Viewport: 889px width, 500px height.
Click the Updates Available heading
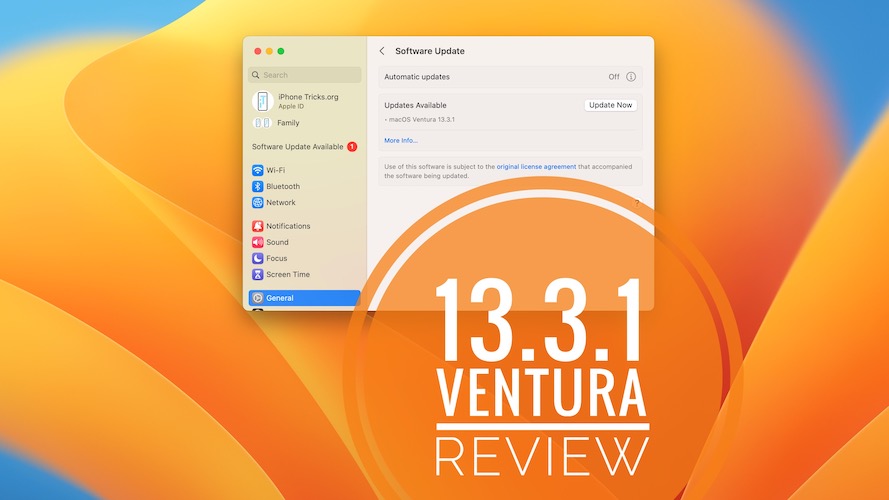(x=415, y=105)
